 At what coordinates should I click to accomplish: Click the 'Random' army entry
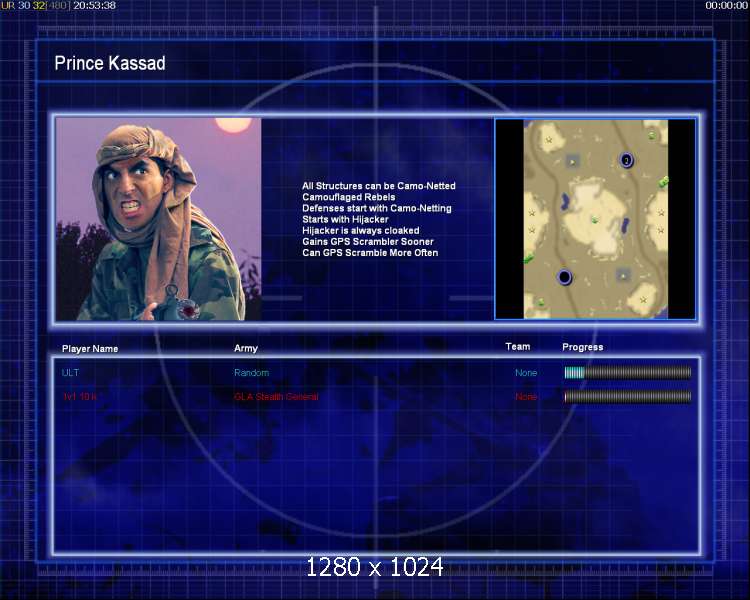coord(252,372)
